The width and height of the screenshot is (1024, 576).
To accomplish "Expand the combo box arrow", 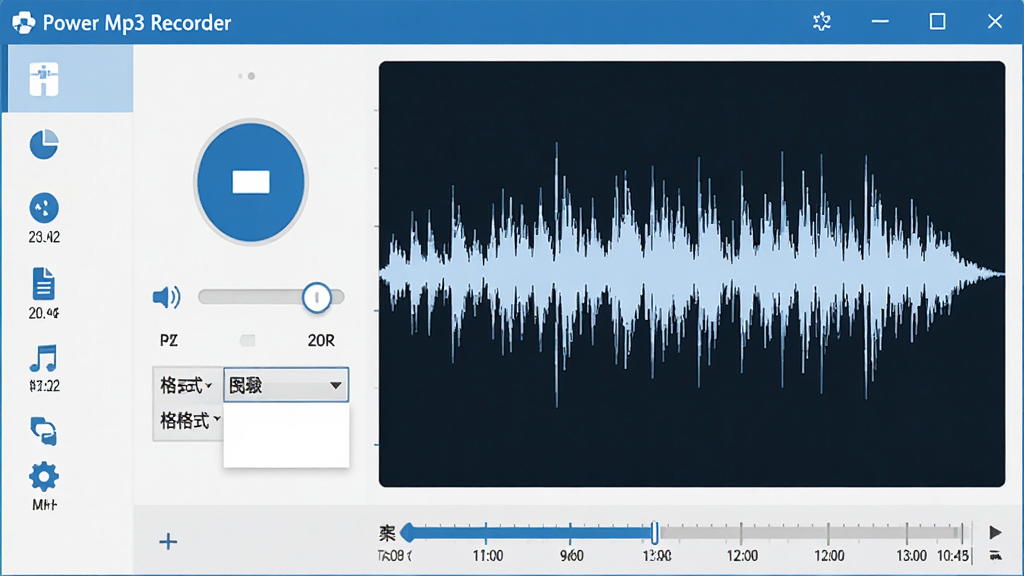I will (336, 385).
